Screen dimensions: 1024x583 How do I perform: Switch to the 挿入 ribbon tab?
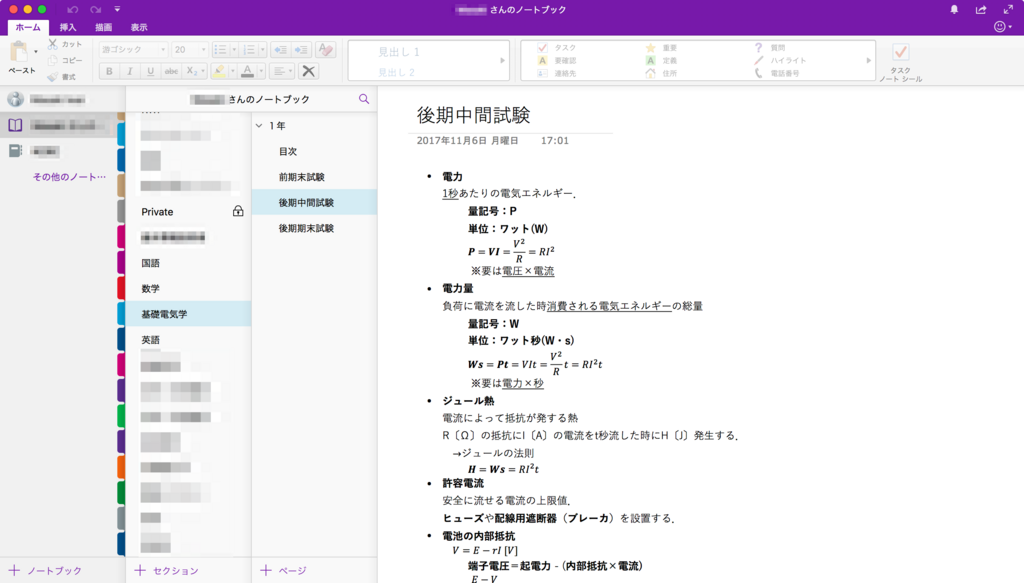68,27
